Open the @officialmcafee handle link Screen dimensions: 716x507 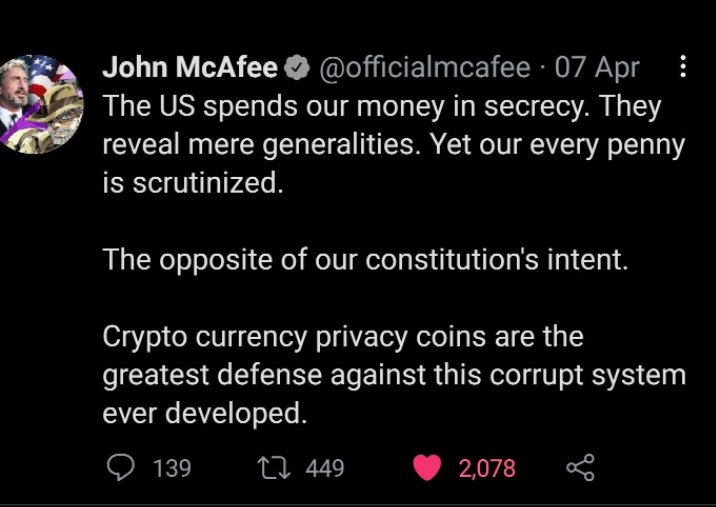[424, 68]
